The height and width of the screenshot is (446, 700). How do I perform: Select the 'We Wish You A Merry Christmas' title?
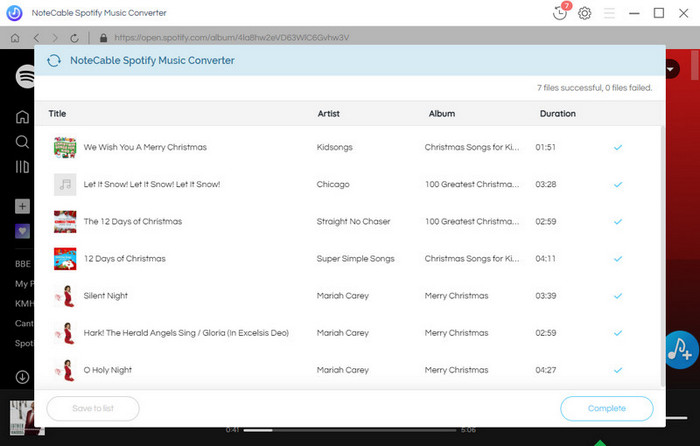145,147
